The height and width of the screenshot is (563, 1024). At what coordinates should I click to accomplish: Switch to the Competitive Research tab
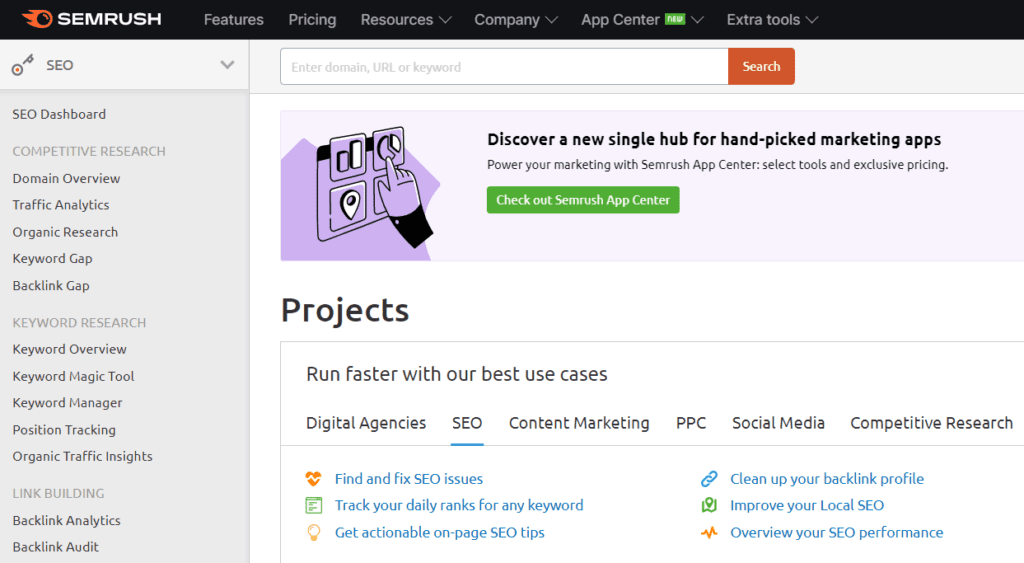pyautogui.click(x=931, y=423)
